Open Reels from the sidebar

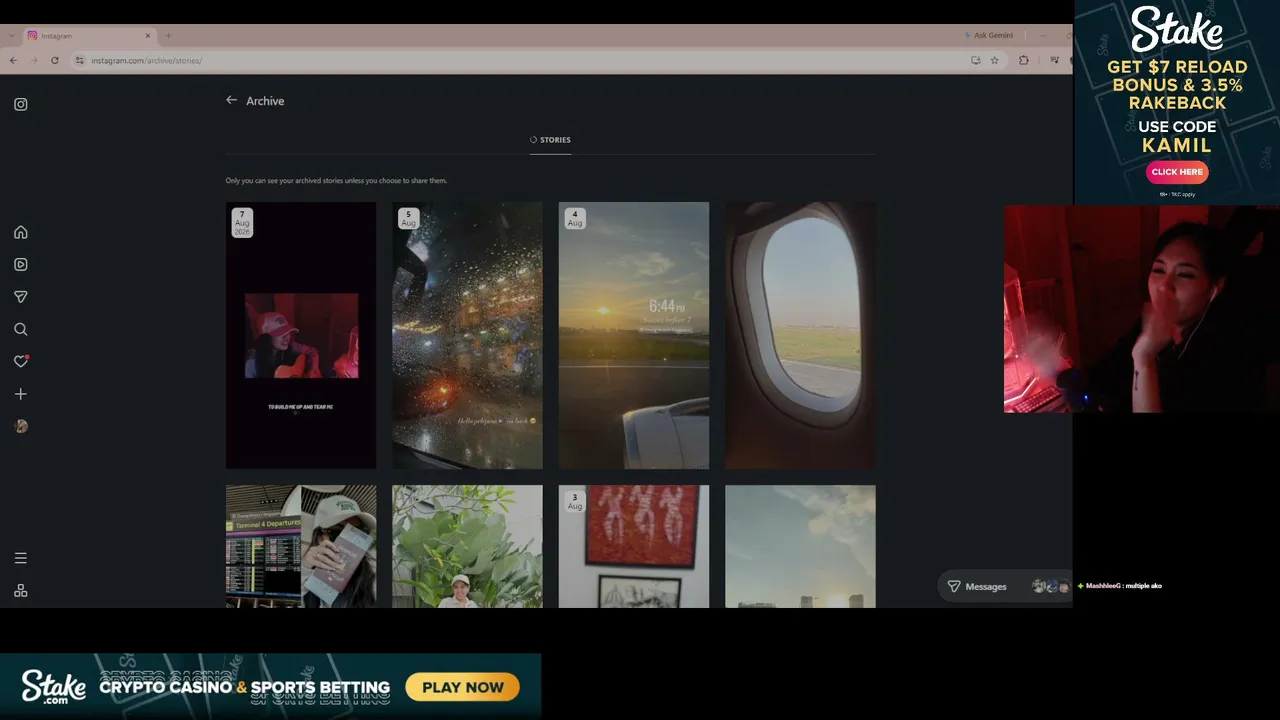pyautogui.click(x=20, y=265)
